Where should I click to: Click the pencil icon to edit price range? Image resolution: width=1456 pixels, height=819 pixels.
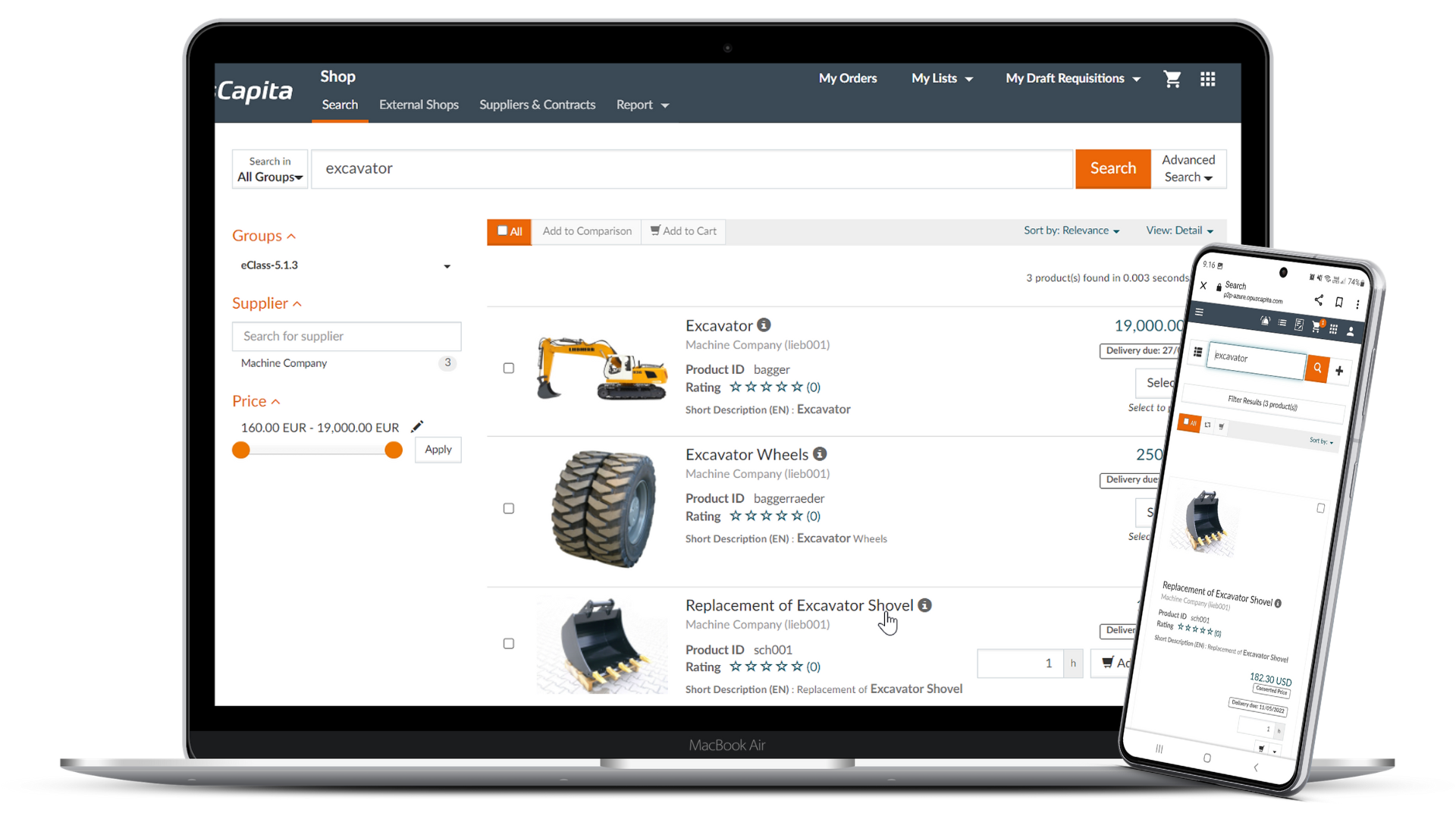point(417,427)
